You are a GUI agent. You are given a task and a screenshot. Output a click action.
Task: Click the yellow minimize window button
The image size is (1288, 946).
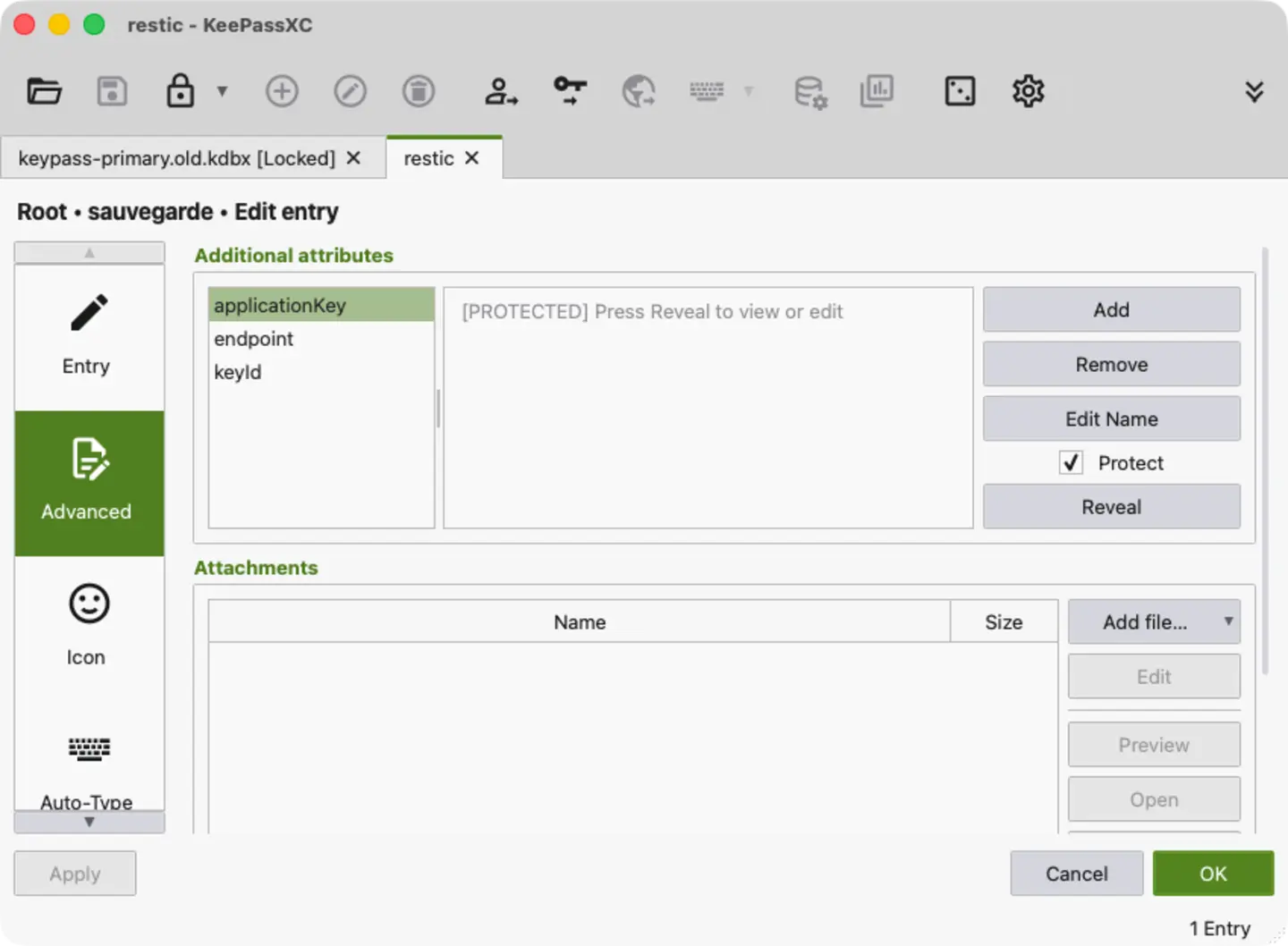point(59,25)
